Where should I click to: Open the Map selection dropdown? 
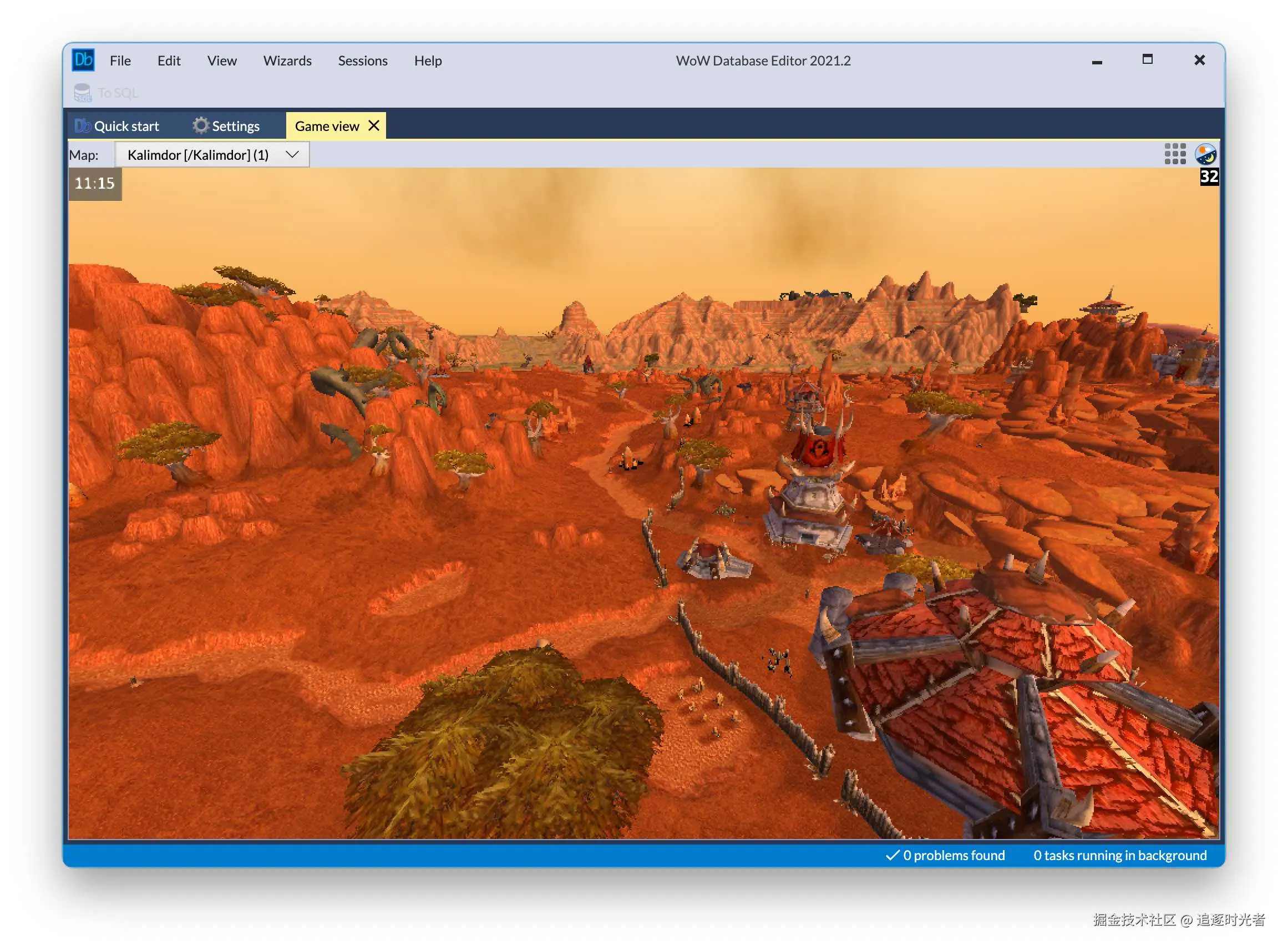pyautogui.click(x=212, y=155)
